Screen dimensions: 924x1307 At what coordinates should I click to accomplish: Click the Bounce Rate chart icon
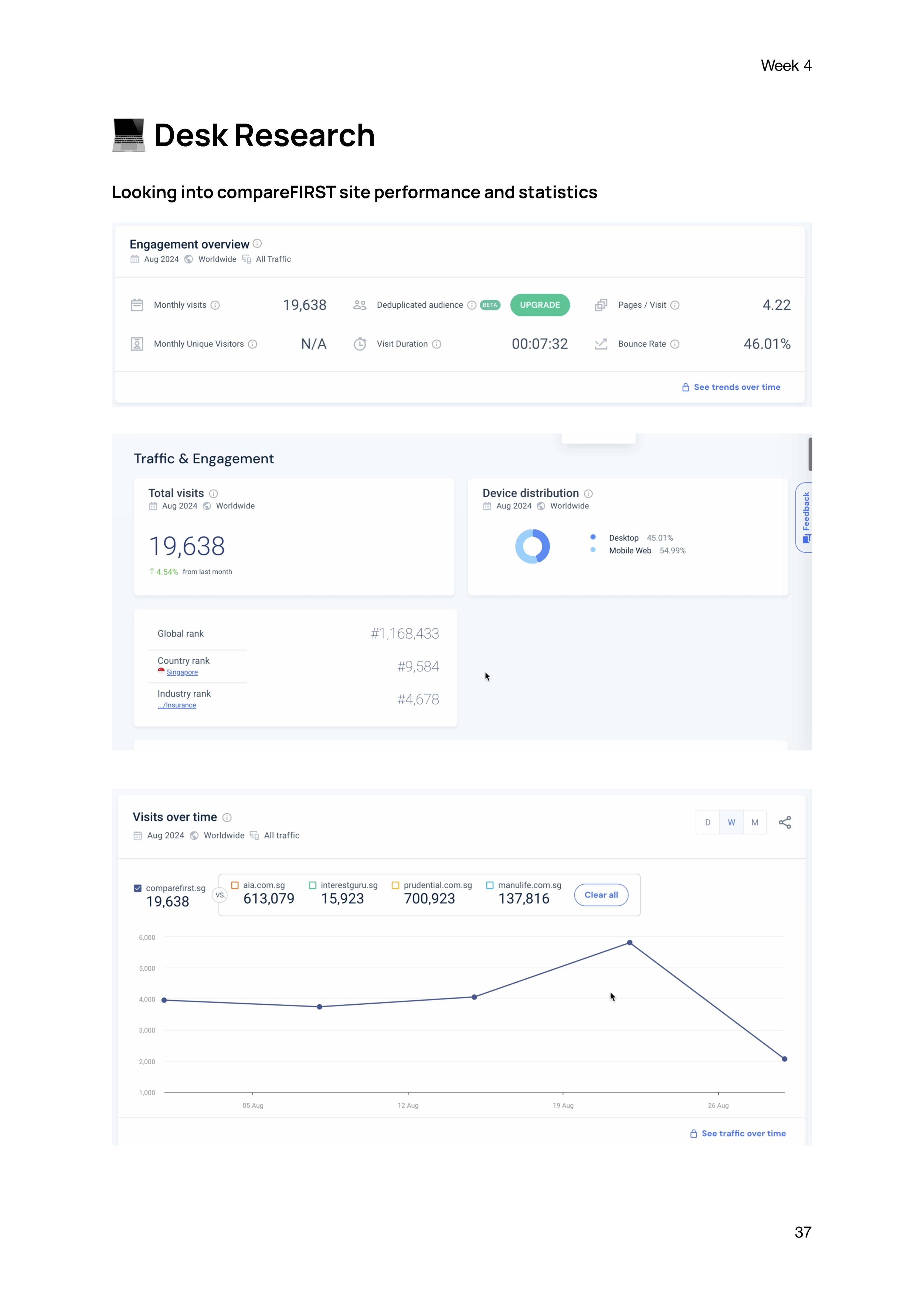click(601, 344)
